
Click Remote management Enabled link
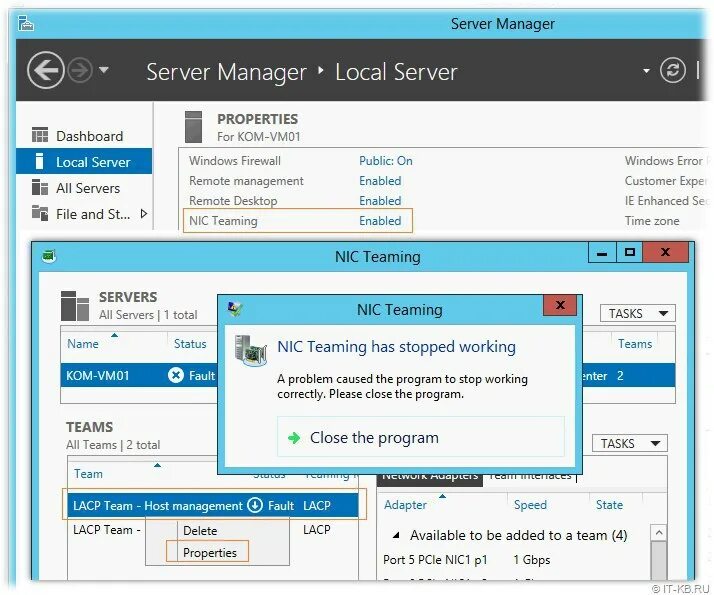tap(380, 181)
